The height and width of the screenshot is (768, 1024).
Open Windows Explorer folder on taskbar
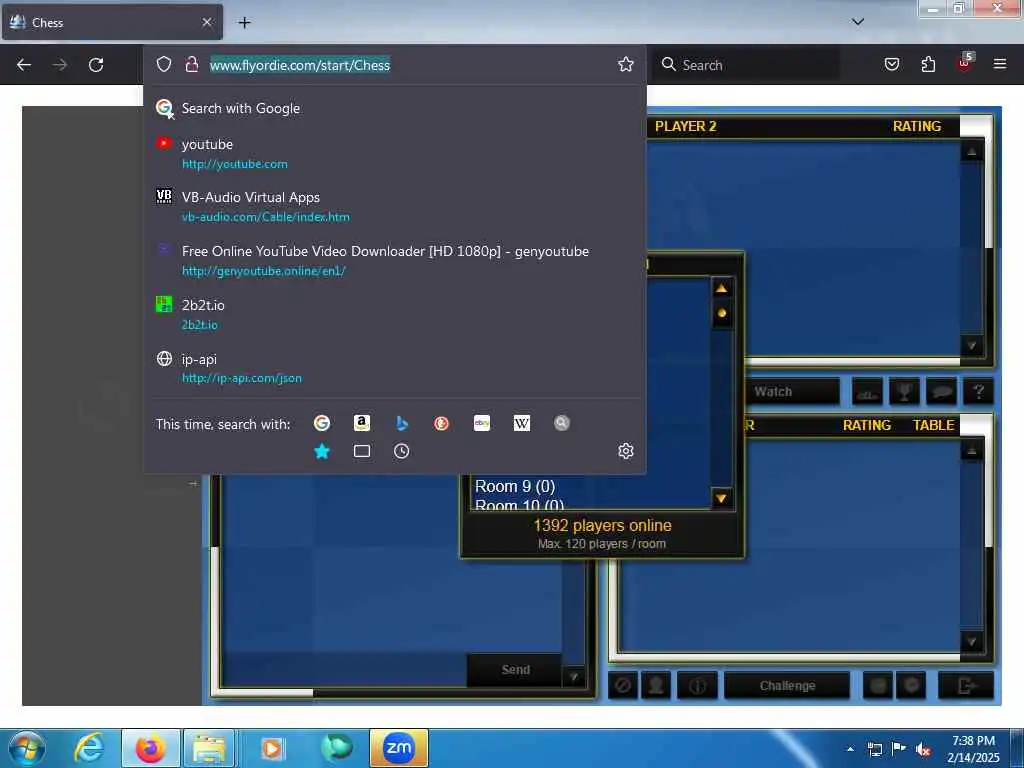tap(209, 748)
